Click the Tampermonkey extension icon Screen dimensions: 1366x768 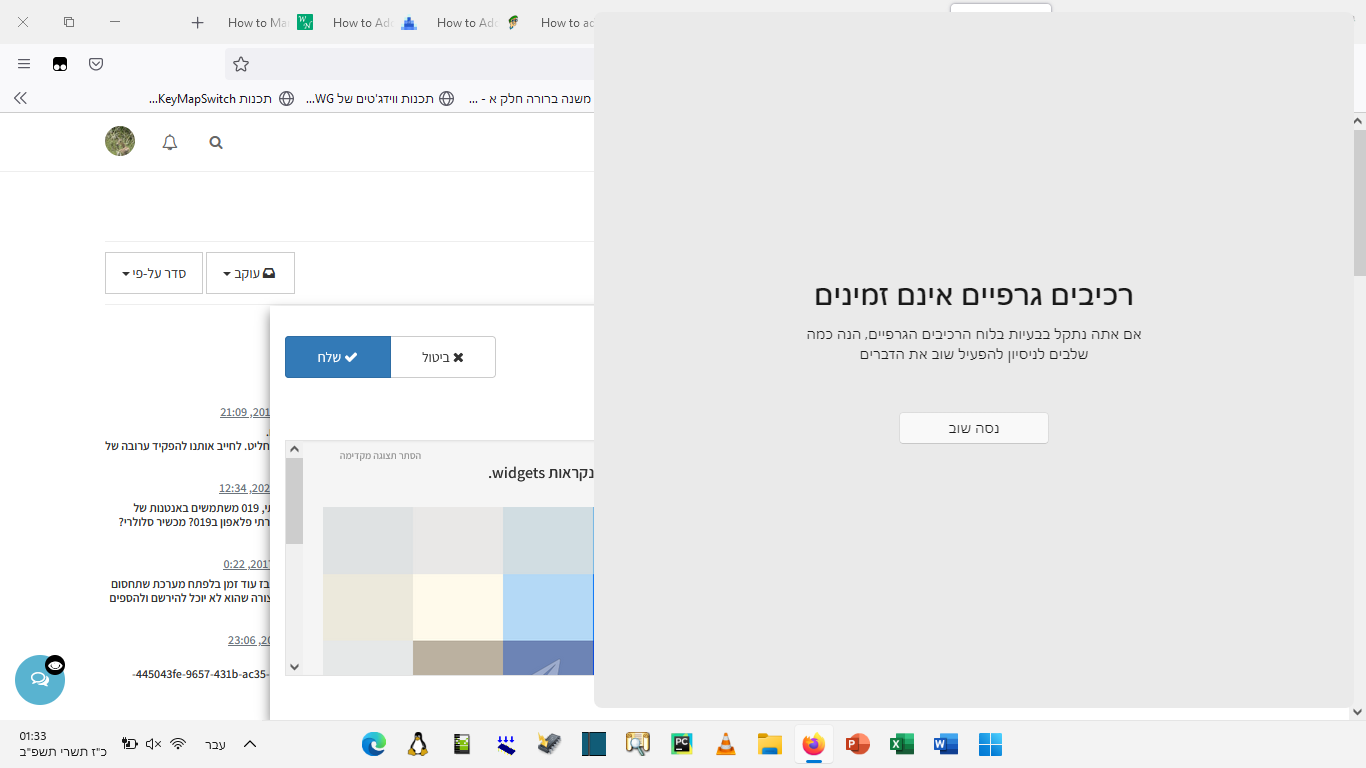tap(60, 64)
